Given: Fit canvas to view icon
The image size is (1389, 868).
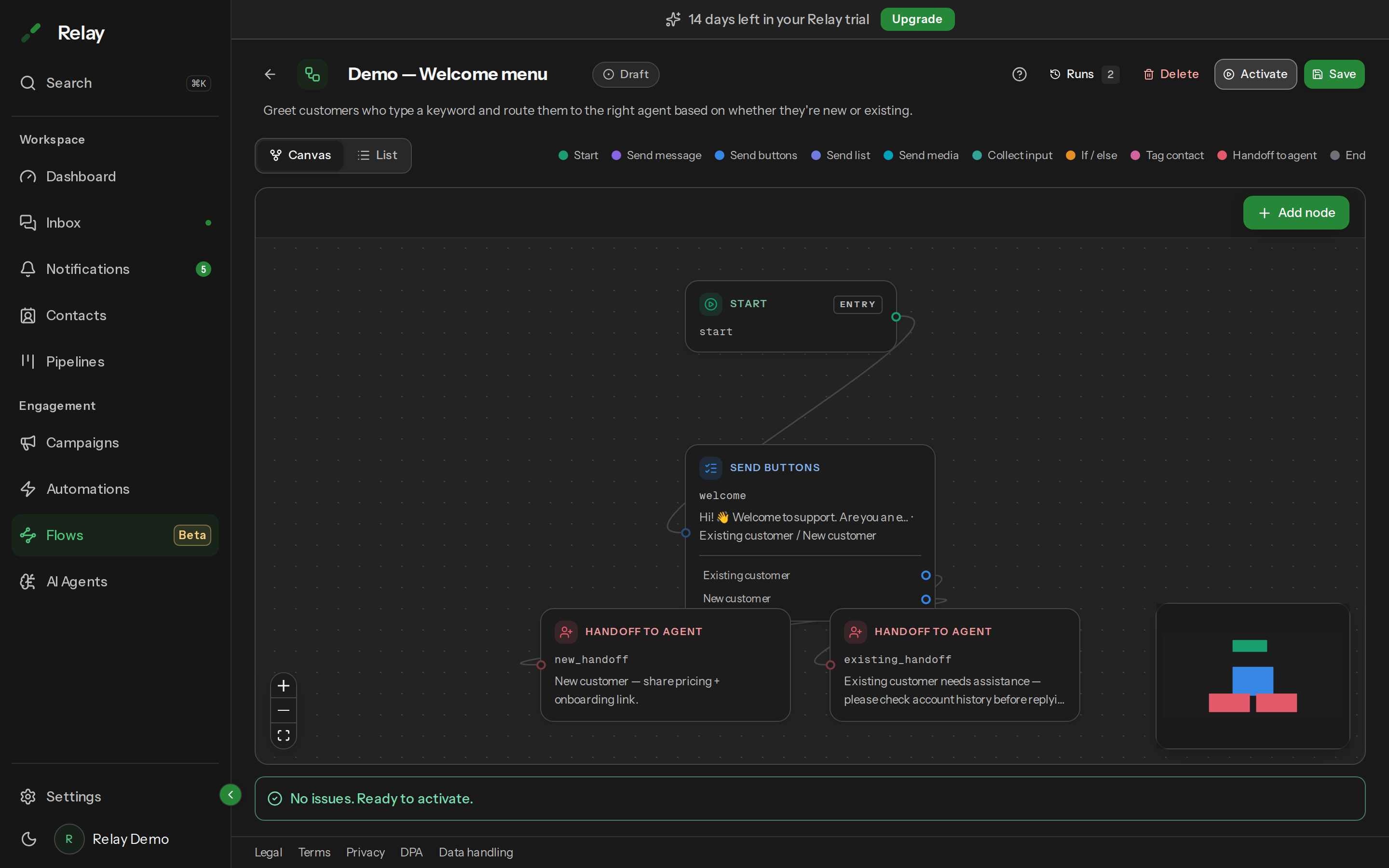Looking at the screenshot, I should (x=284, y=735).
